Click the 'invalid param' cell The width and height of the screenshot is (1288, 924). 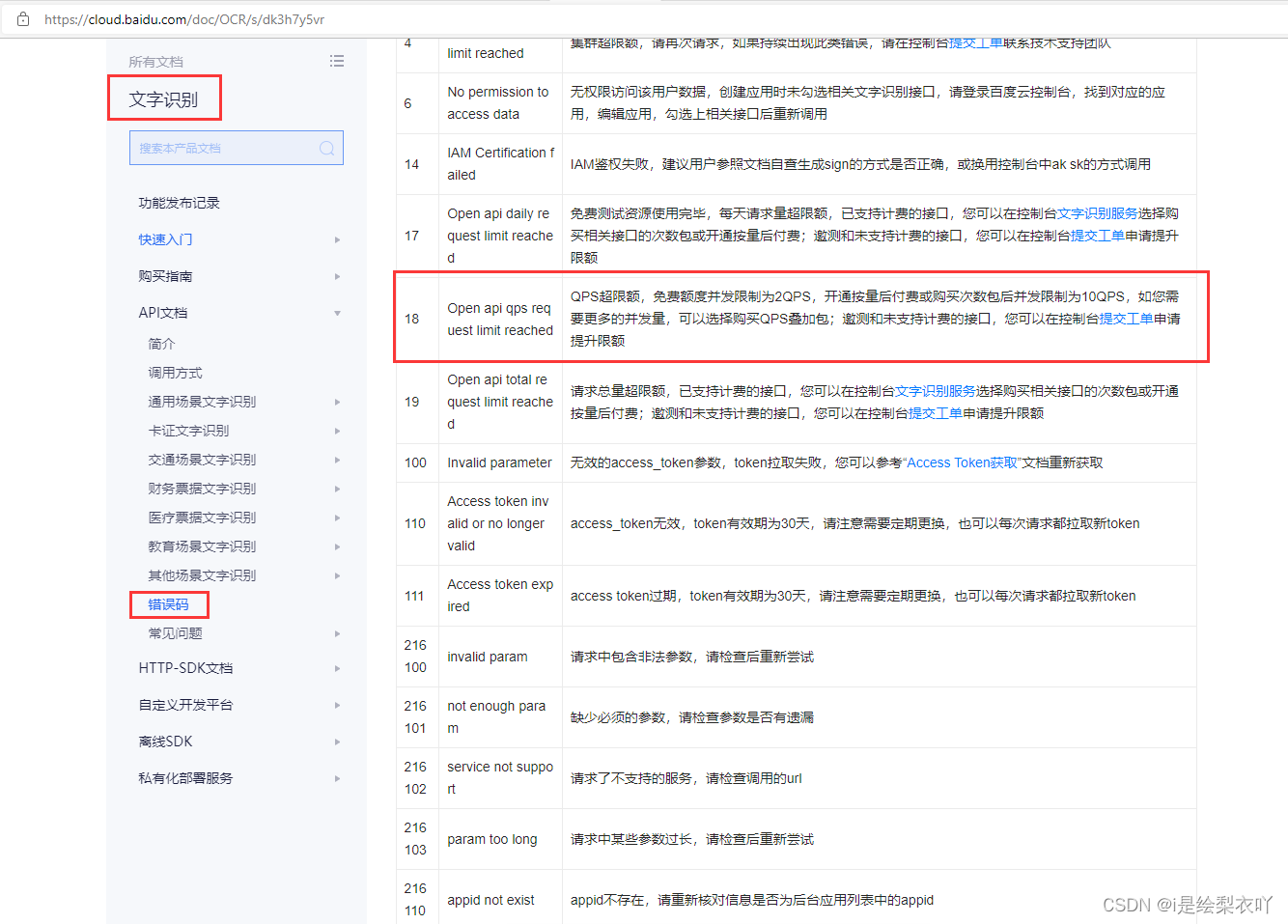(500, 657)
